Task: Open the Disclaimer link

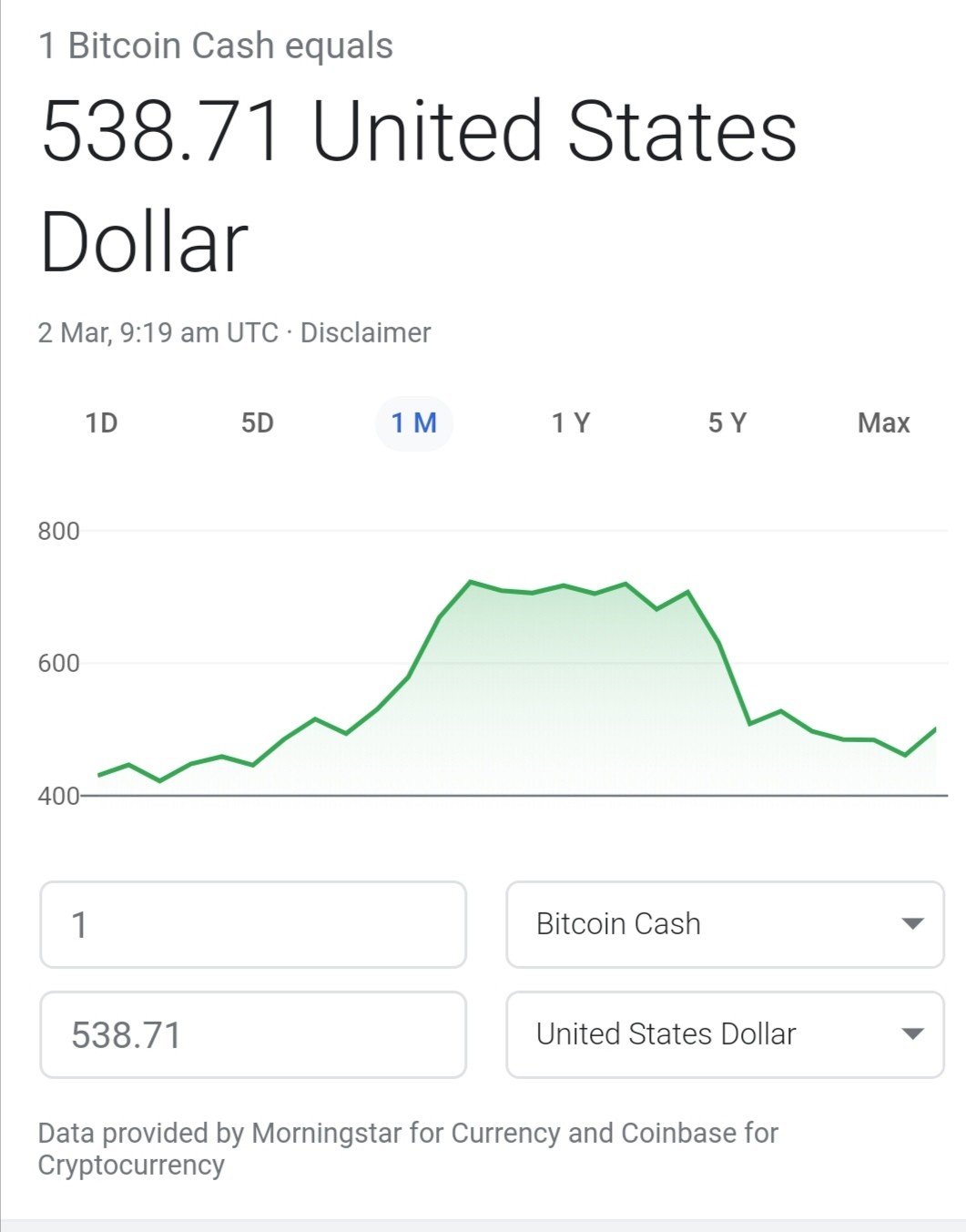Action: point(365,333)
